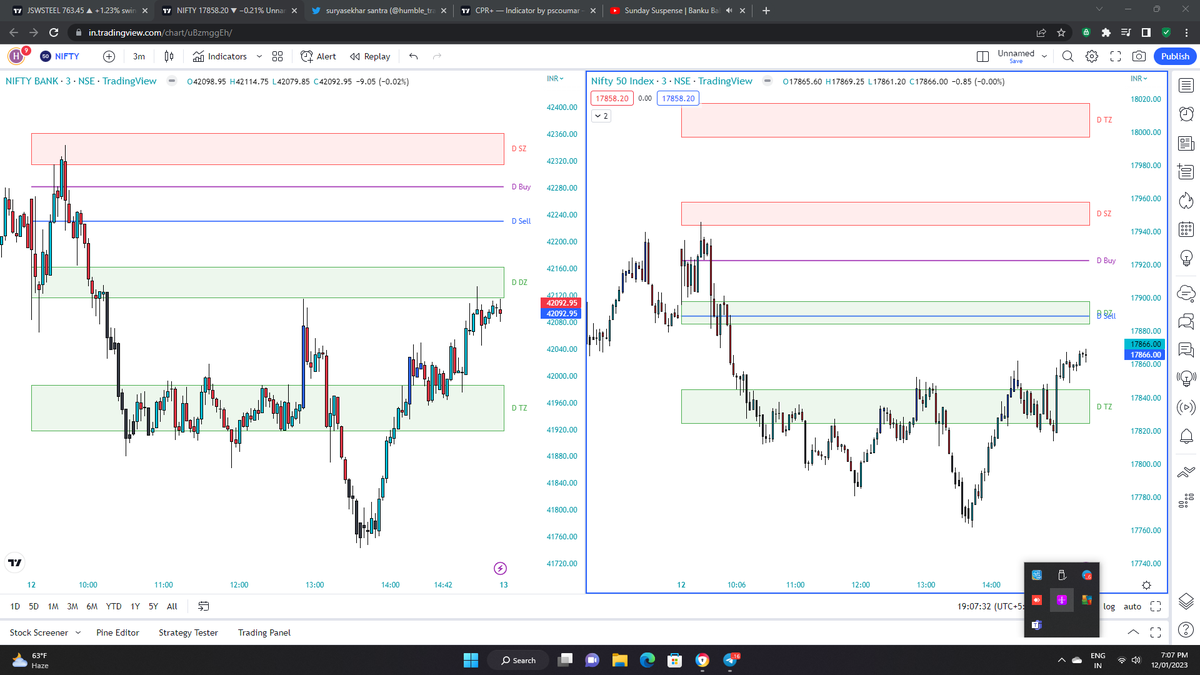Switch to CPR+ Indicator browser tab

[527, 10]
